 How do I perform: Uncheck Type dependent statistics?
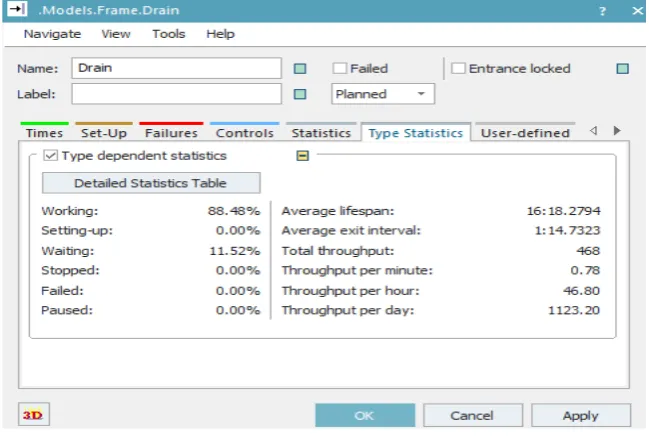(x=50, y=156)
